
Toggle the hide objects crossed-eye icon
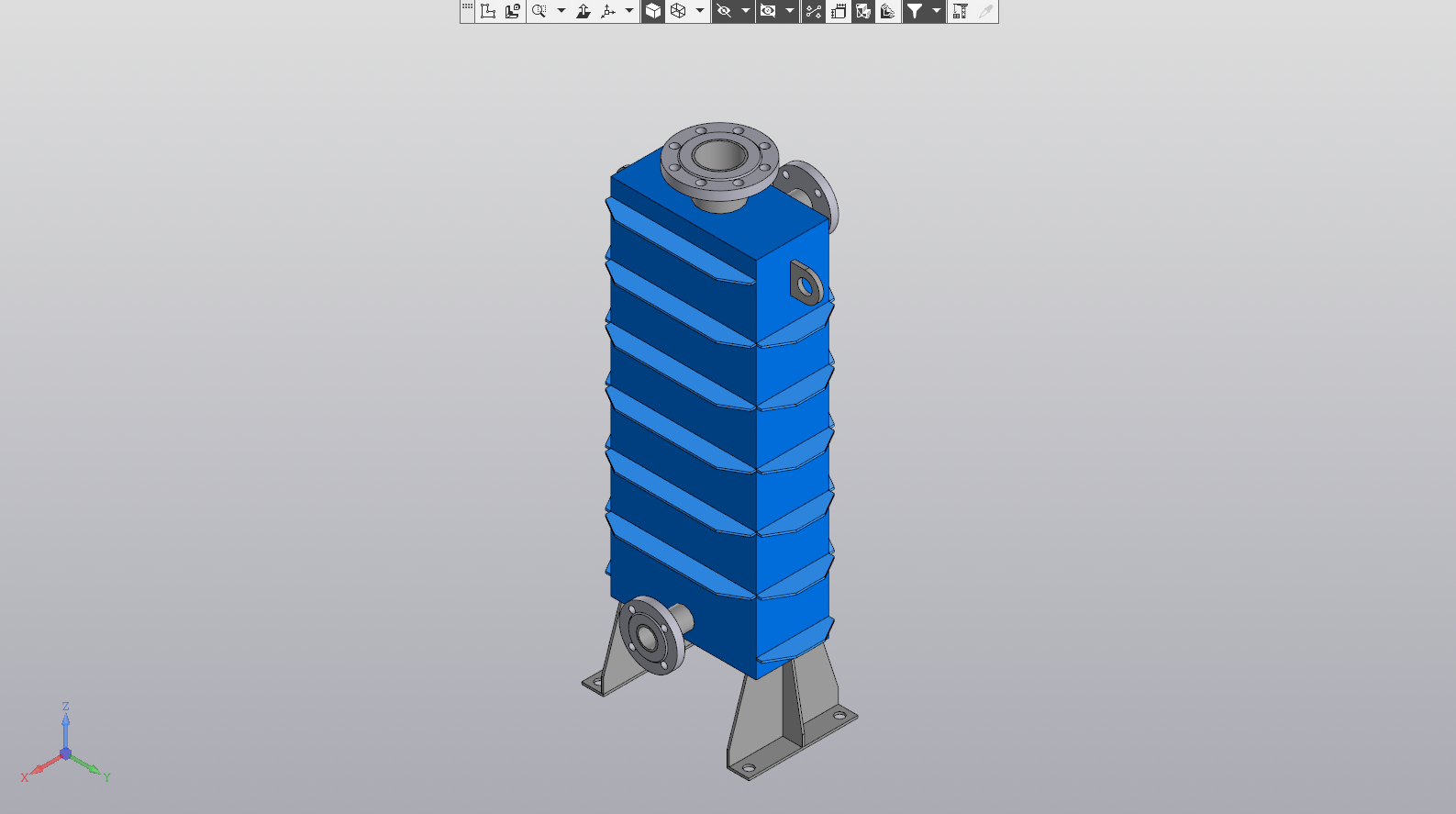(724, 11)
